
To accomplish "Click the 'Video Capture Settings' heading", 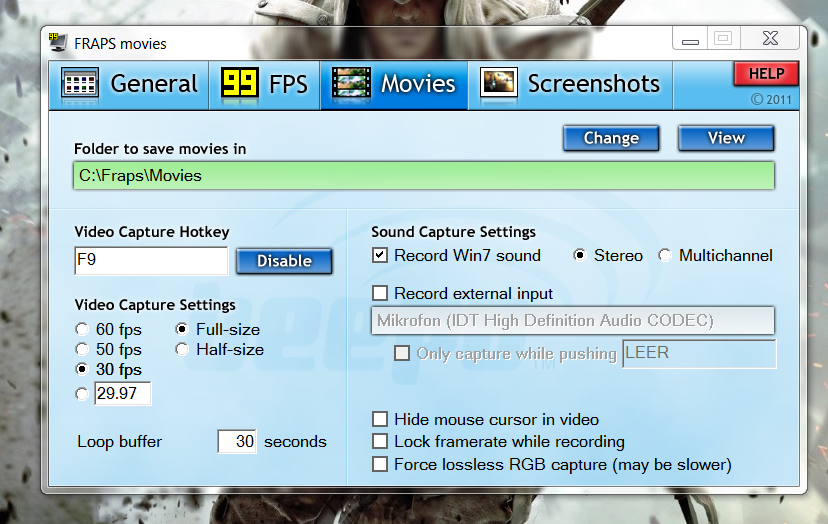I will pos(155,305).
